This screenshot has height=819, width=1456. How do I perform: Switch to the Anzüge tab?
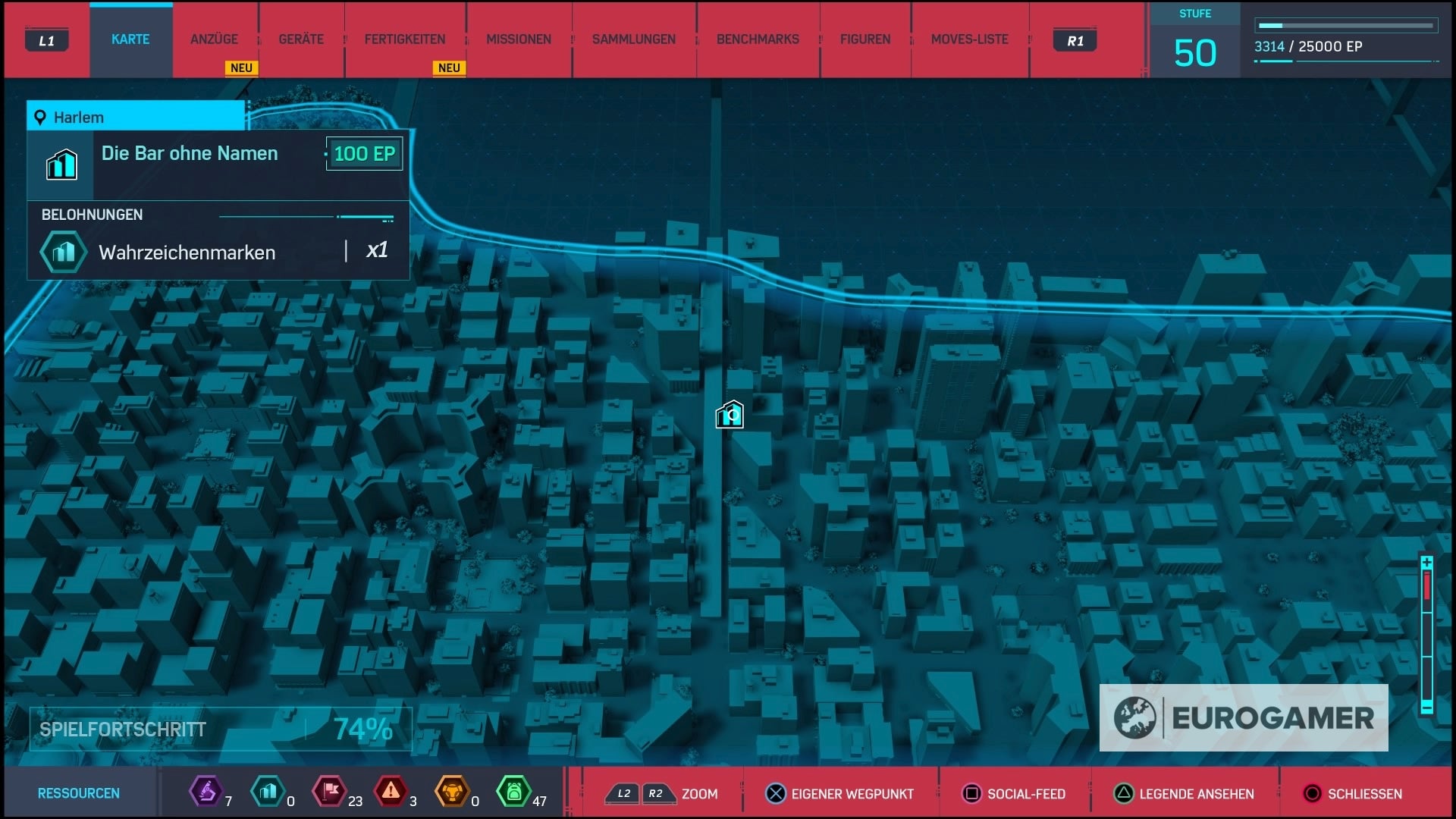(x=214, y=39)
